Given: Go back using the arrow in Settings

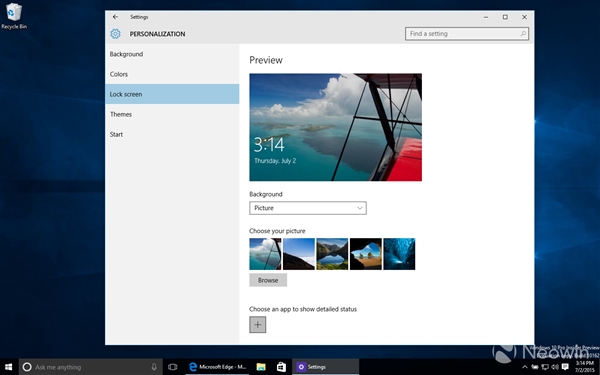Looking at the screenshot, I should (x=115, y=17).
